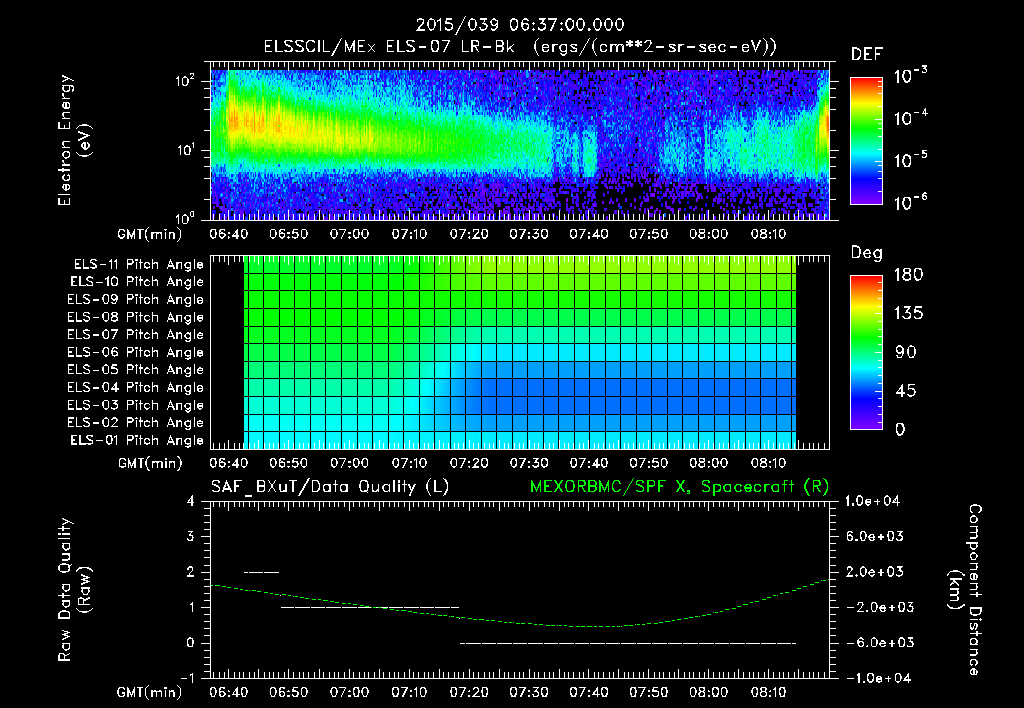Click the SAF_BXuT/Data Quality (L) label
1024x708 pixels.
[x=330, y=487]
